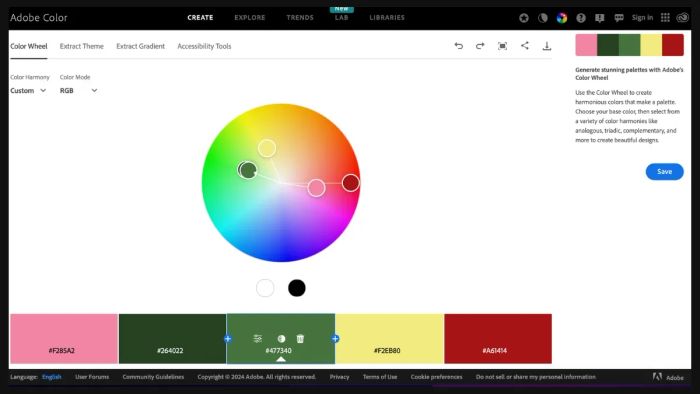700x394 pixels.
Task: Select the dark green #264022 swatch
Action: click(172, 338)
